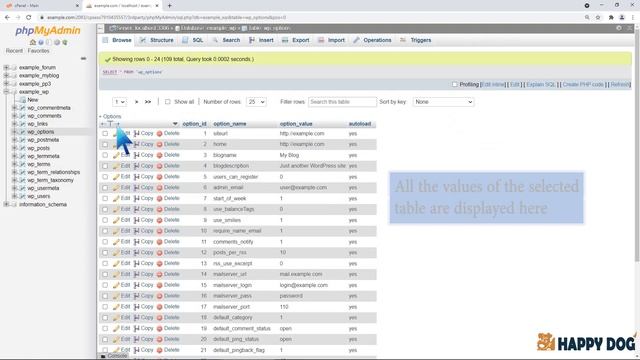
Task: Open the Console bar at the bottom
Action: (114, 356)
